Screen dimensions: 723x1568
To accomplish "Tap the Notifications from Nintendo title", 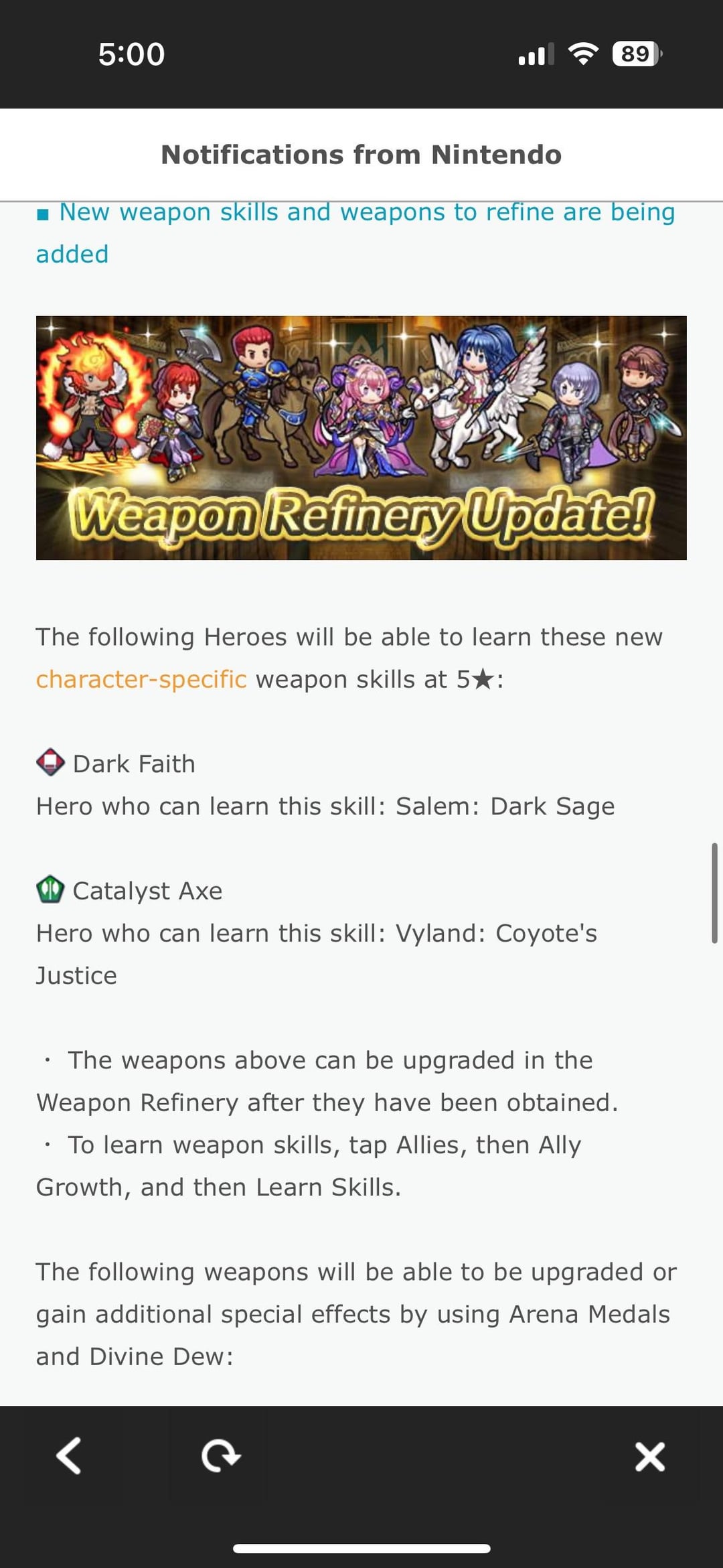I will pyautogui.click(x=361, y=155).
